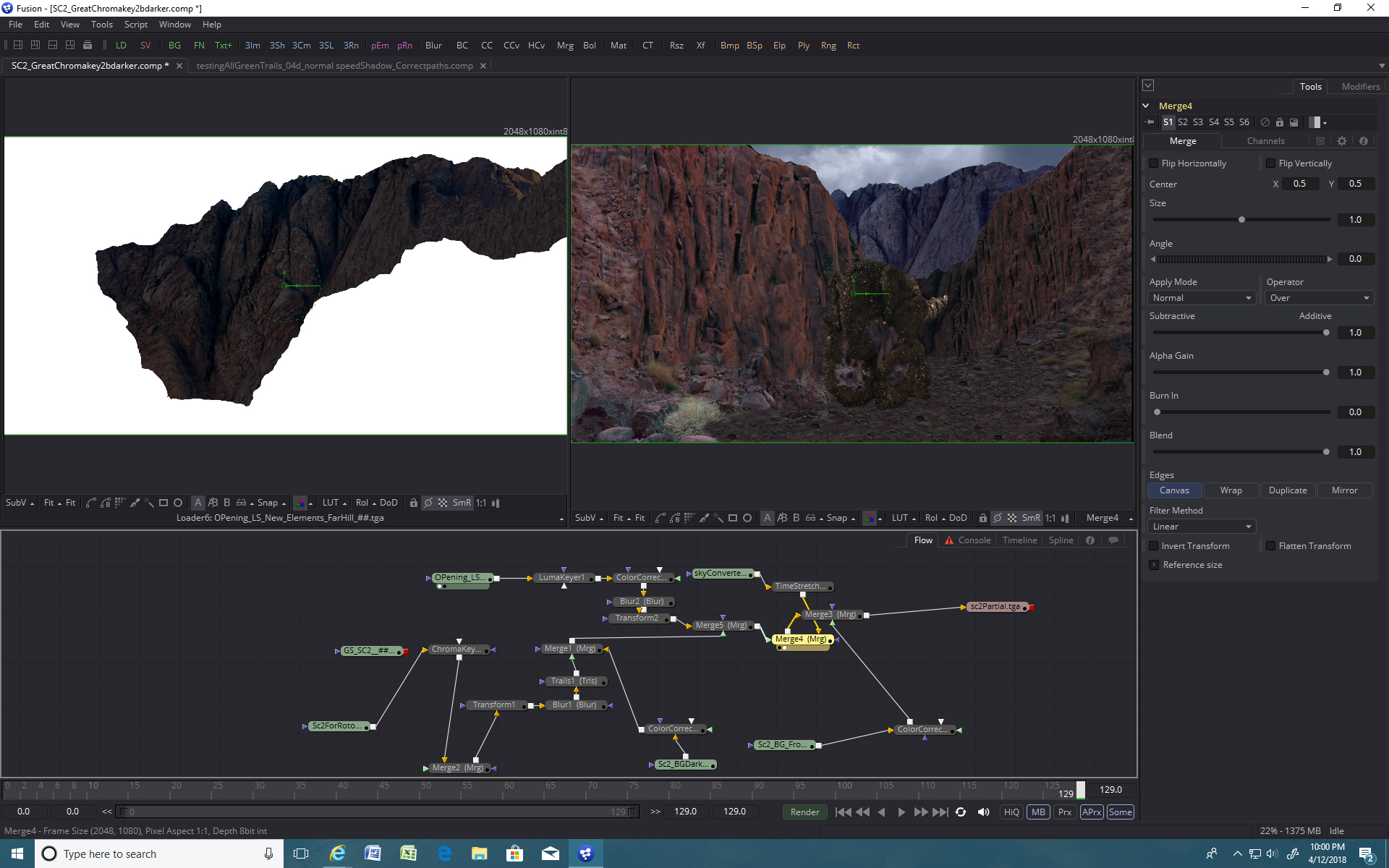
Task: Select the B-spline tool in left viewer
Action: [x=106, y=503]
